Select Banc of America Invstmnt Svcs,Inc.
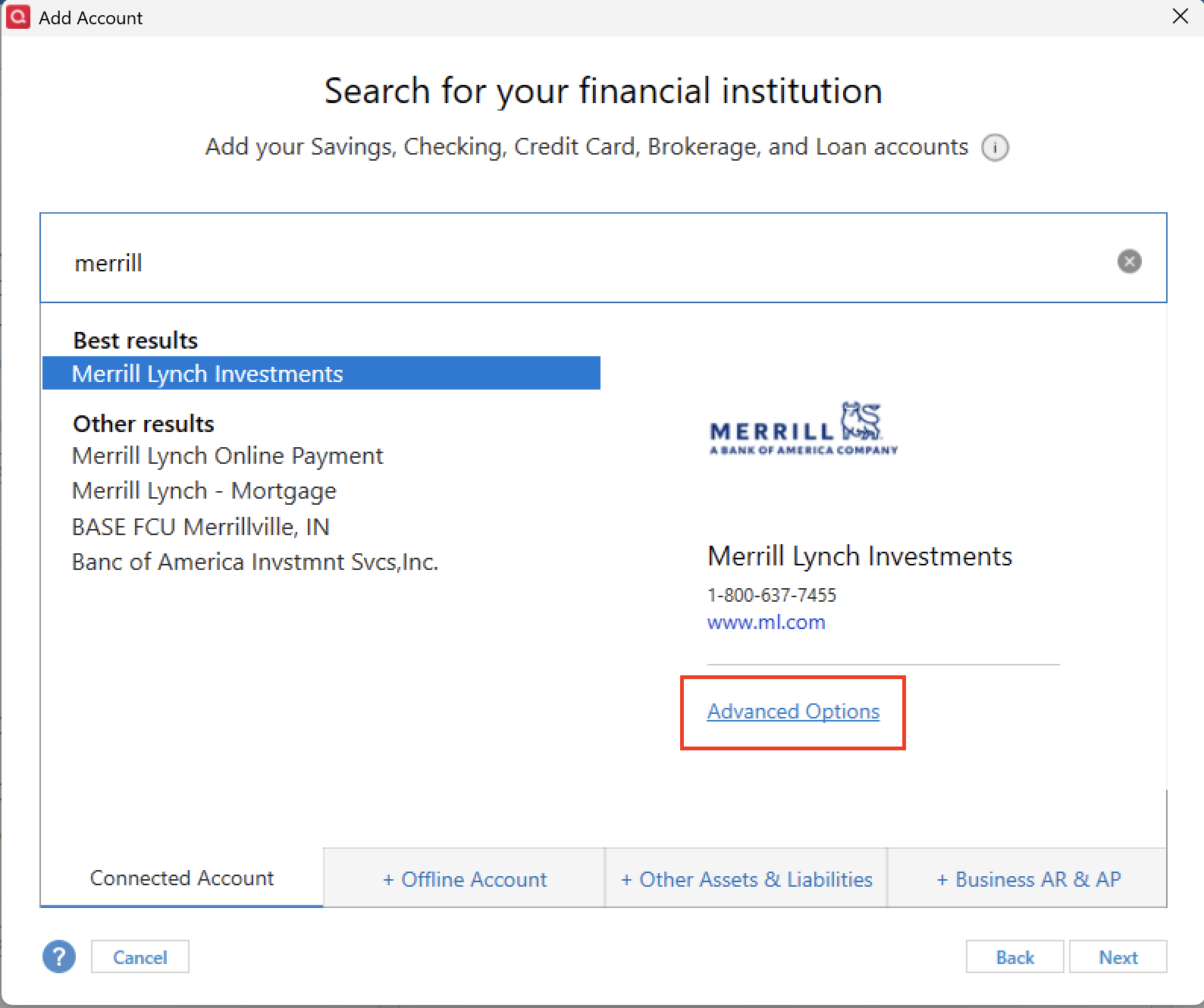 pos(255,562)
